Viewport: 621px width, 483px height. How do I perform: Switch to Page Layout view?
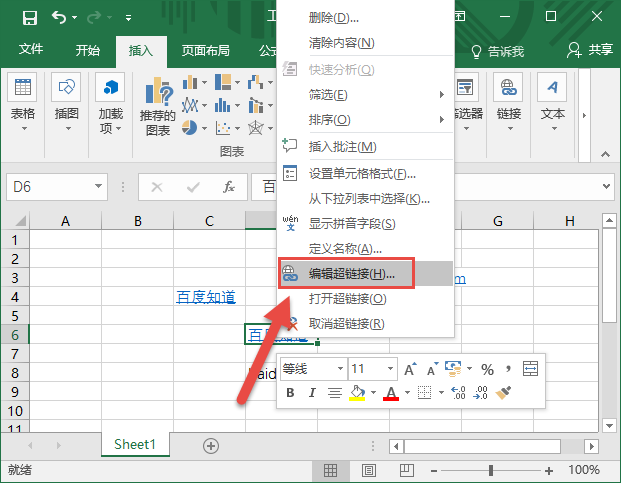[369, 470]
